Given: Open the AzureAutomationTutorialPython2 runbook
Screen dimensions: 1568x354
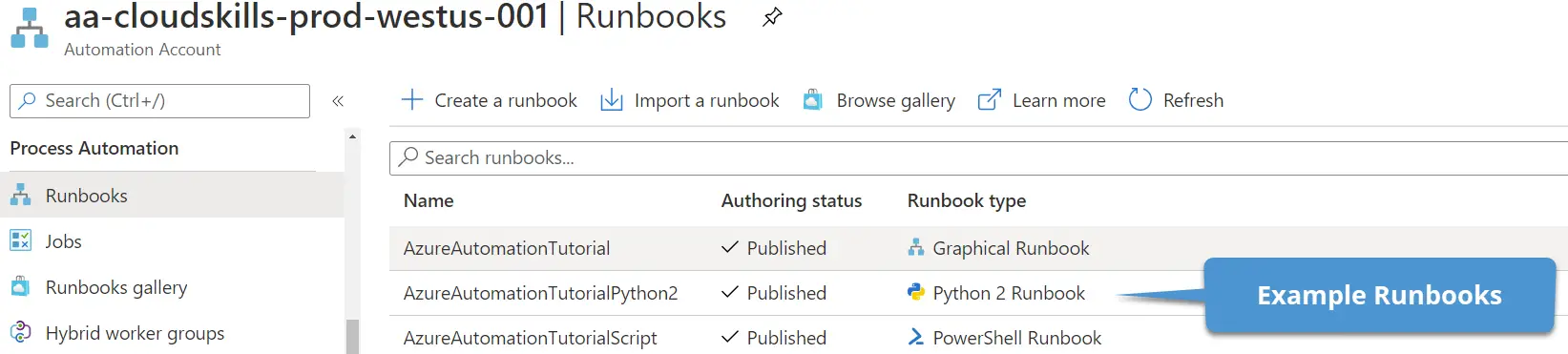Looking at the screenshot, I should pyautogui.click(x=540, y=293).
